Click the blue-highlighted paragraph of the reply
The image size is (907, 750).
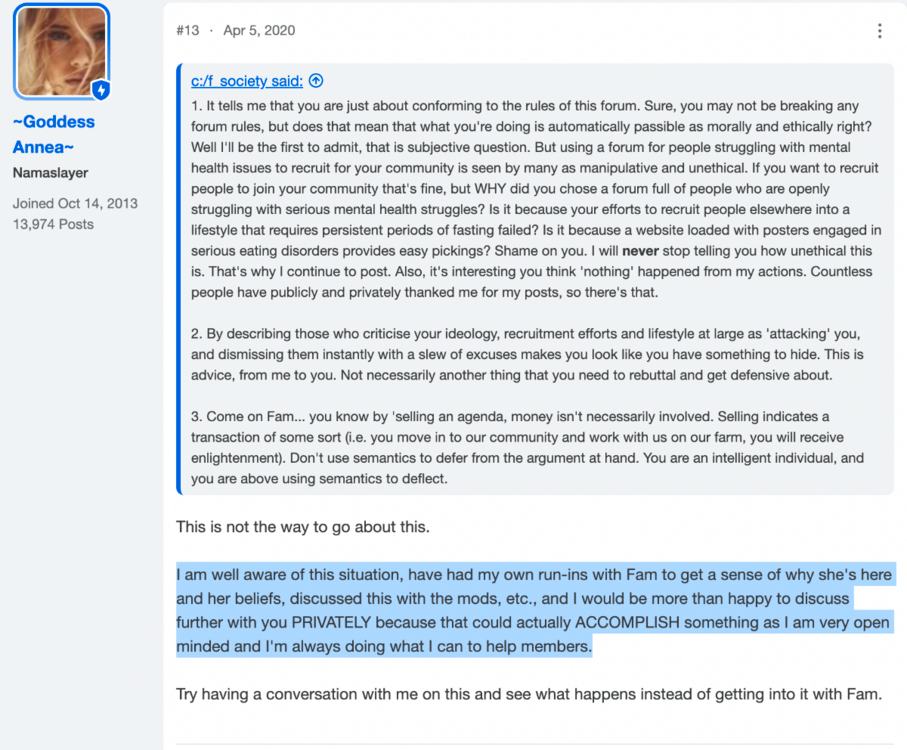(x=536, y=610)
